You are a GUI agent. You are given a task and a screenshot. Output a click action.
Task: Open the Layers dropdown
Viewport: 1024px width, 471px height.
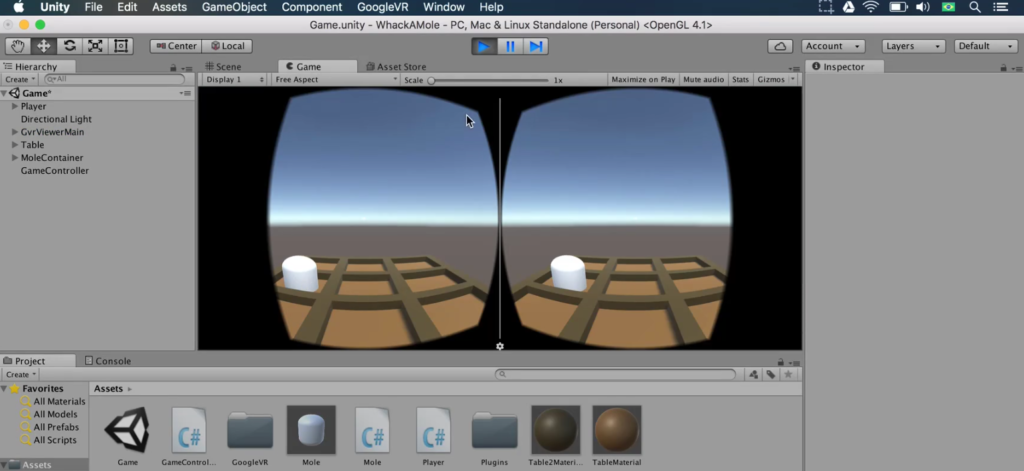pyautogui.click(x=914, y=46)
